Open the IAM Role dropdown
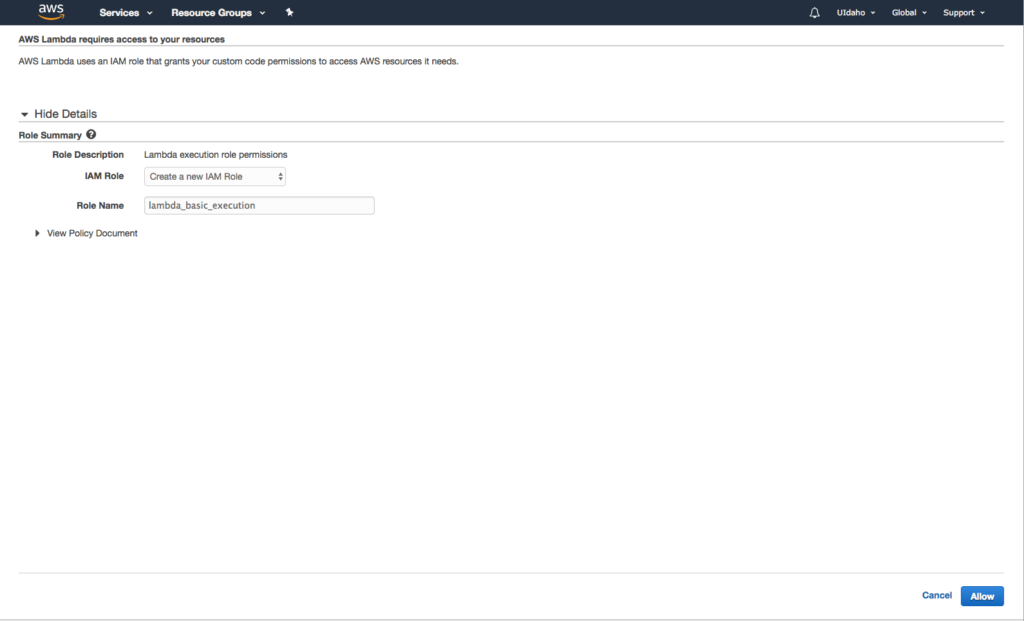1024x621 pixels. pos(215,176)
